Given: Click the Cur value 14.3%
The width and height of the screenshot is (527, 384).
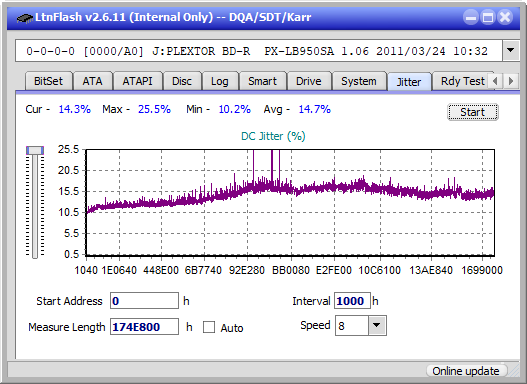Looking at the screenshot, I should (x=75, y=109).
